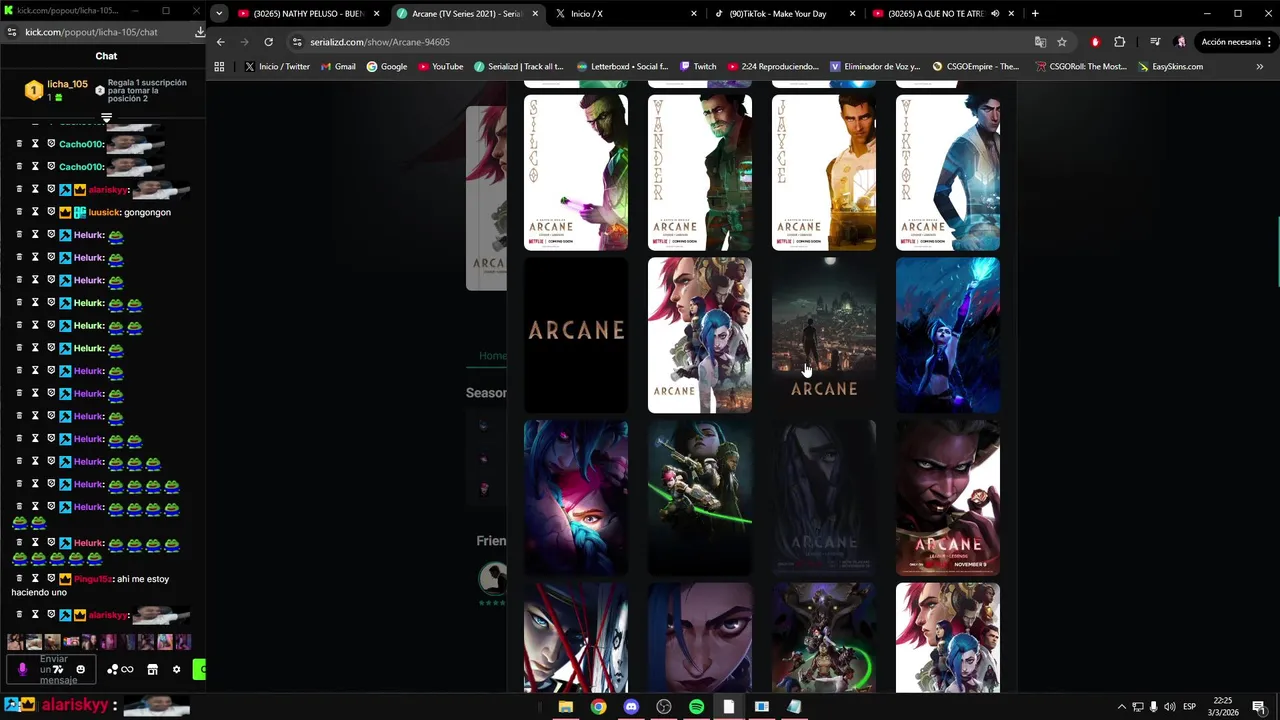Open the Kick chat shop icon

click(152, 669)
